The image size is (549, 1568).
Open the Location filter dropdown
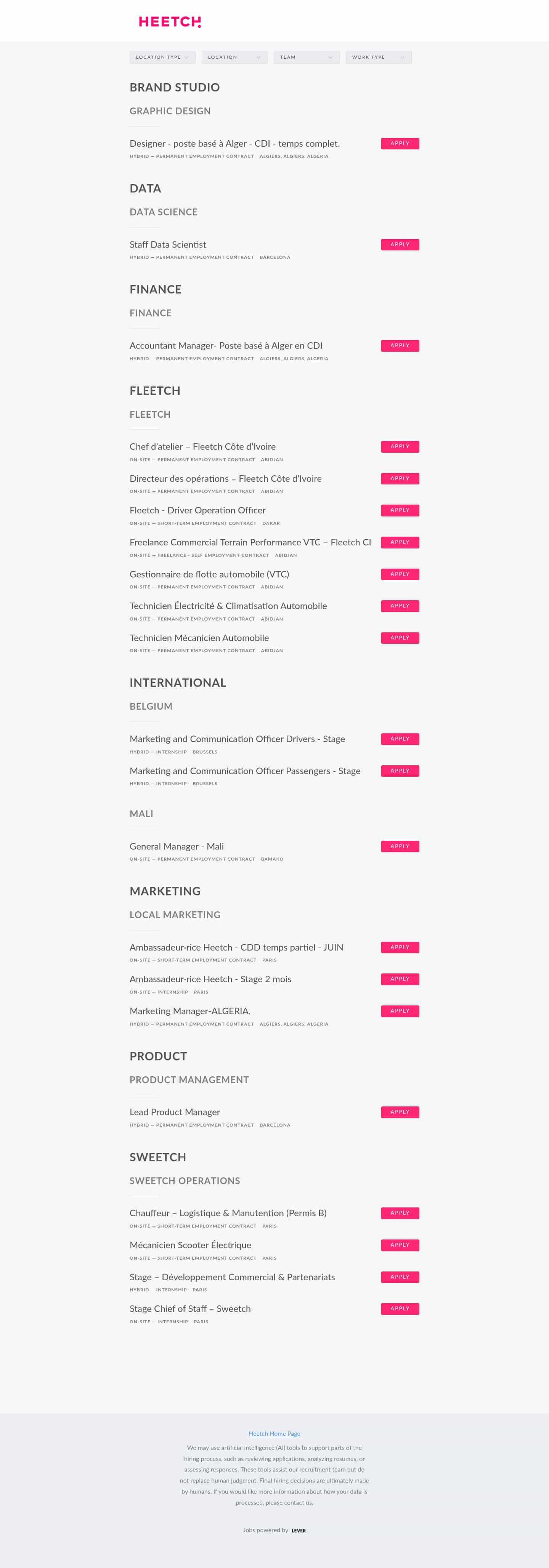(234, 57)
